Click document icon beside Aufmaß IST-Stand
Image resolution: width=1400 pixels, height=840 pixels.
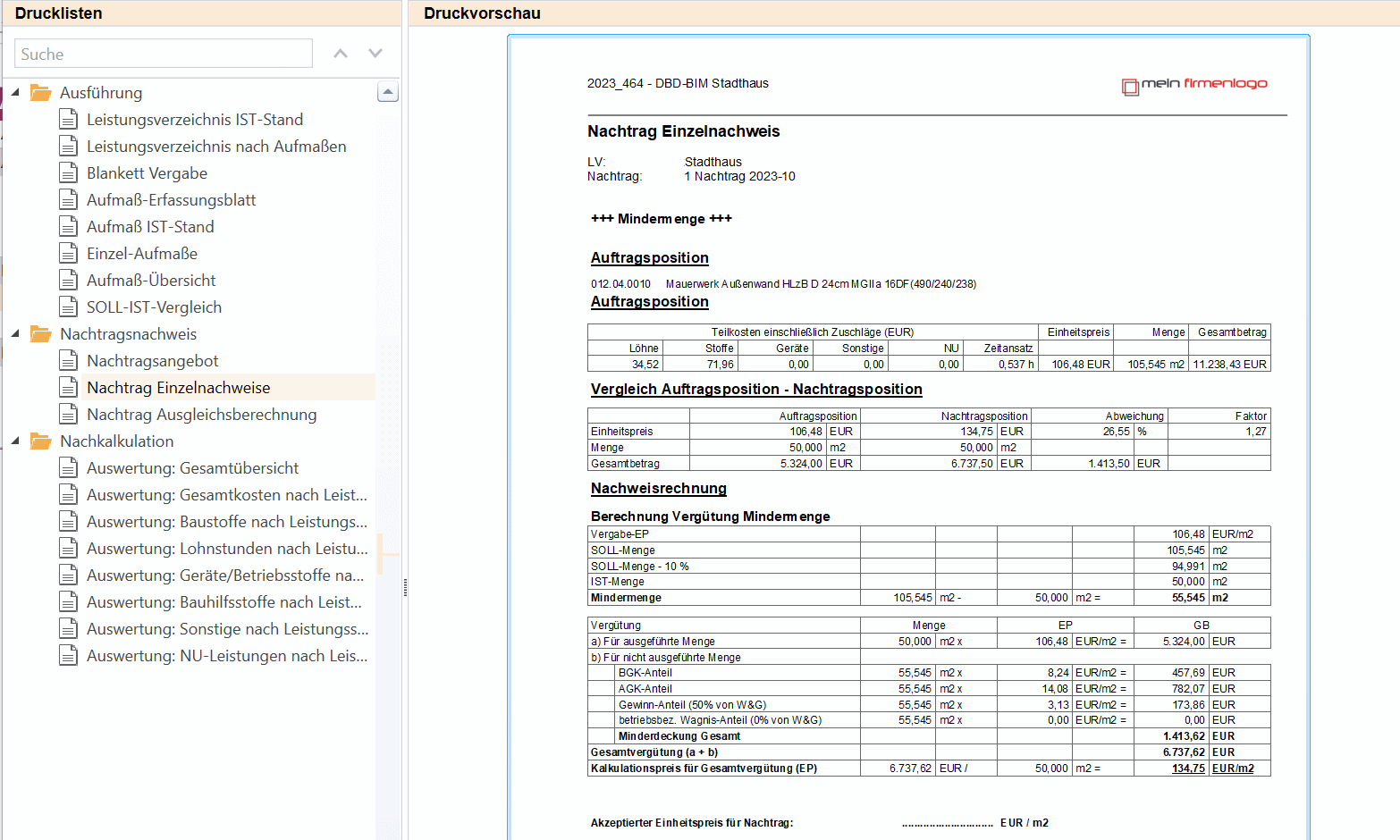(68, 226)
